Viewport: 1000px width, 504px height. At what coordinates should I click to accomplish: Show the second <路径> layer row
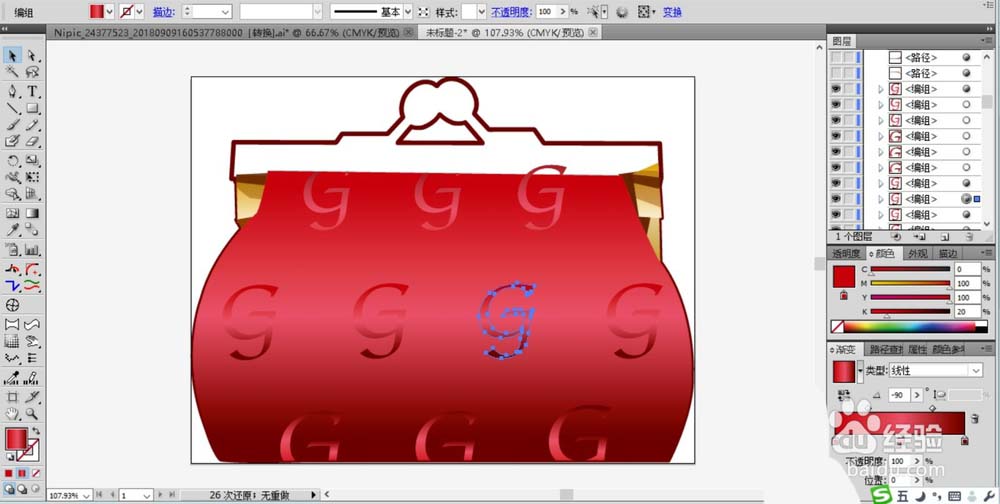tap(835, 73)
